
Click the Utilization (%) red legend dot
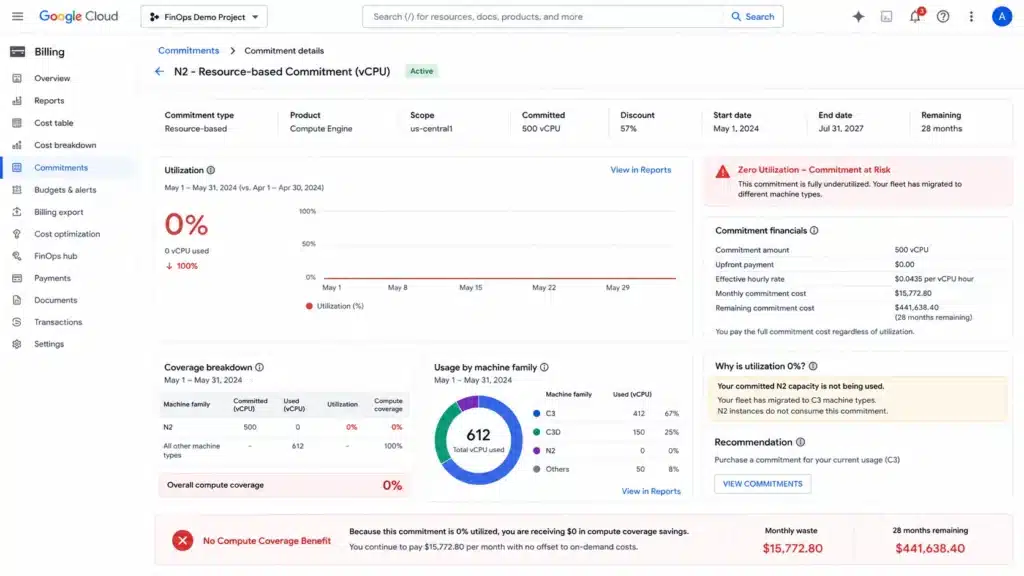coord(309,306)
